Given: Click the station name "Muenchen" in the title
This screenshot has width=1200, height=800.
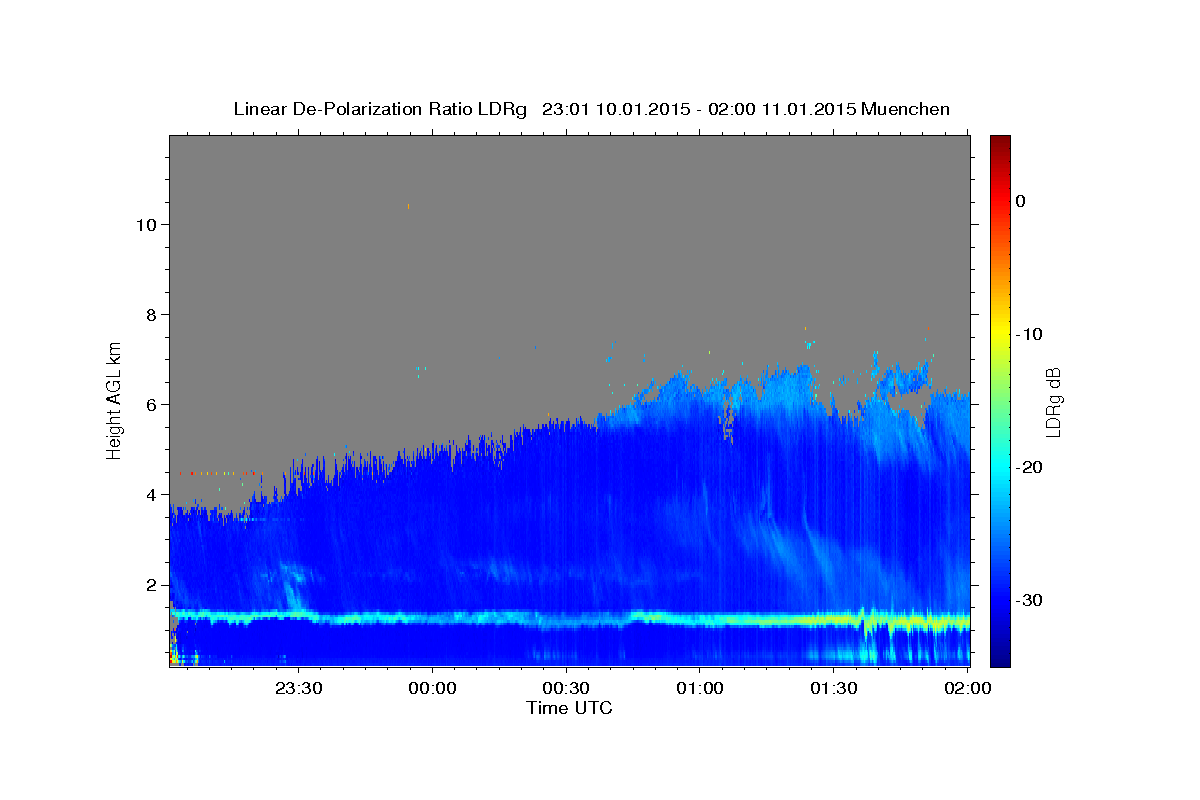Looking at the screenshot, I should click(906, 109).
